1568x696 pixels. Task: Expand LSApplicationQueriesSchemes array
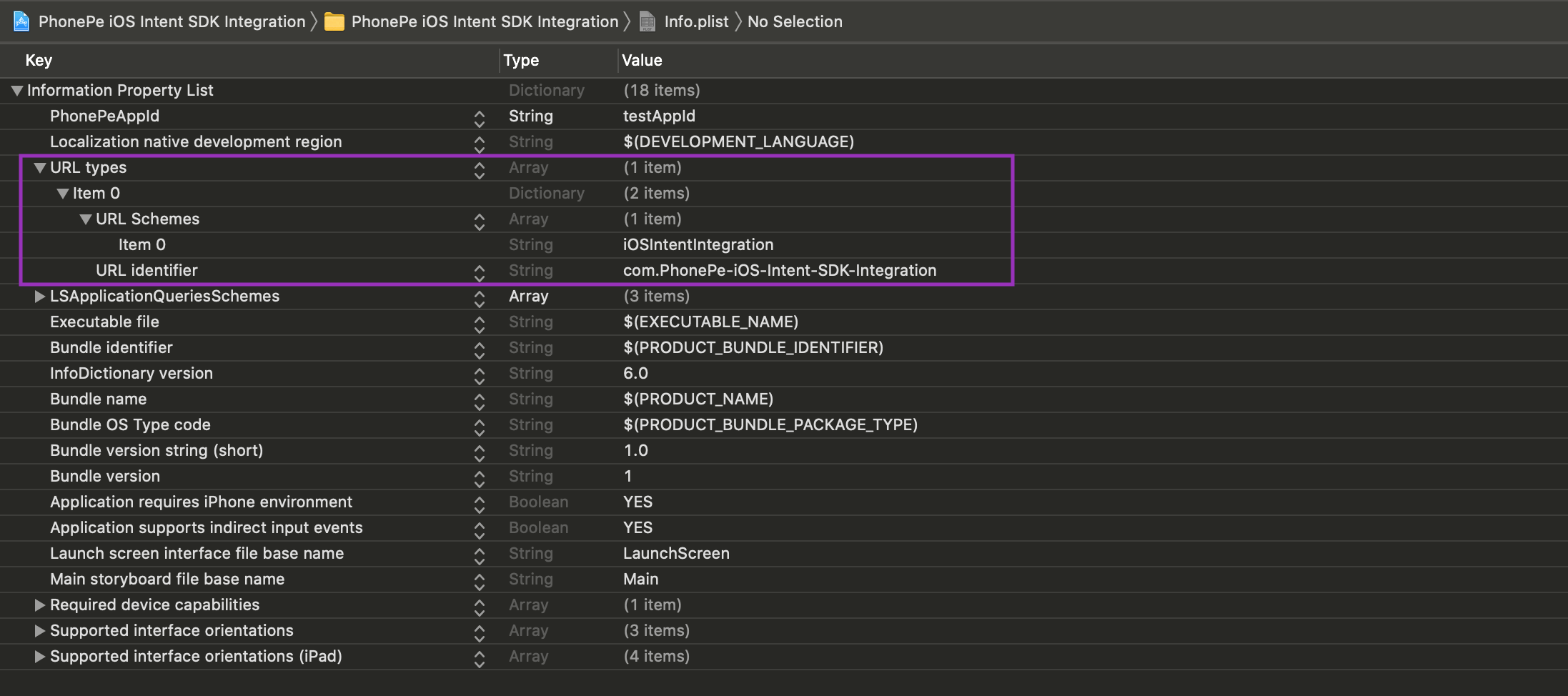40,297
